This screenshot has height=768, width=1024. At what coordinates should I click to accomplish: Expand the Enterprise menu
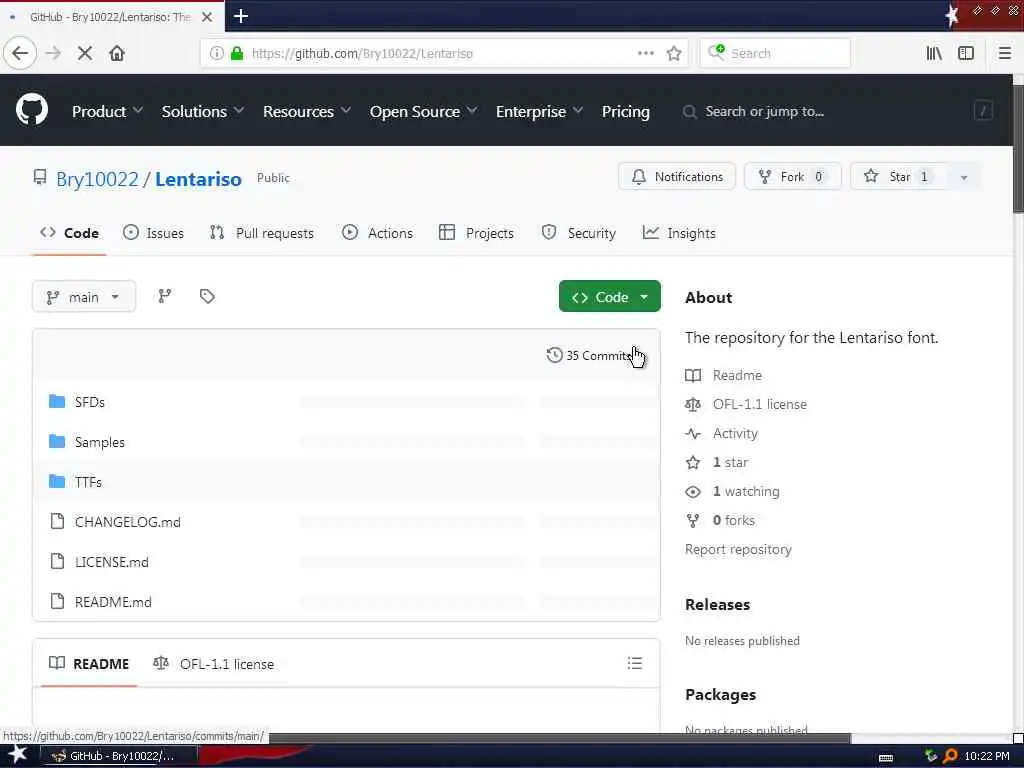(539, 112)
